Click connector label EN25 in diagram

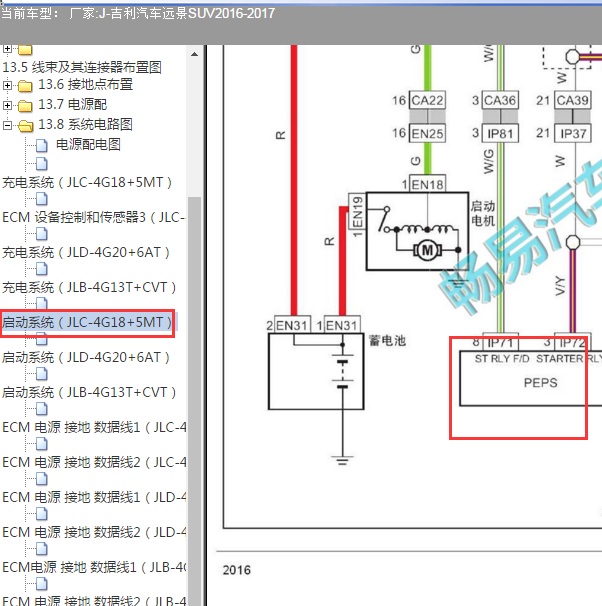click(427, 134)
